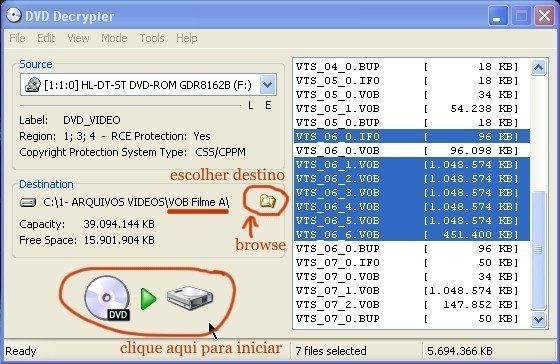Click the file list scroll up arrow
The image size is (560, 364).
click(538, 67)
